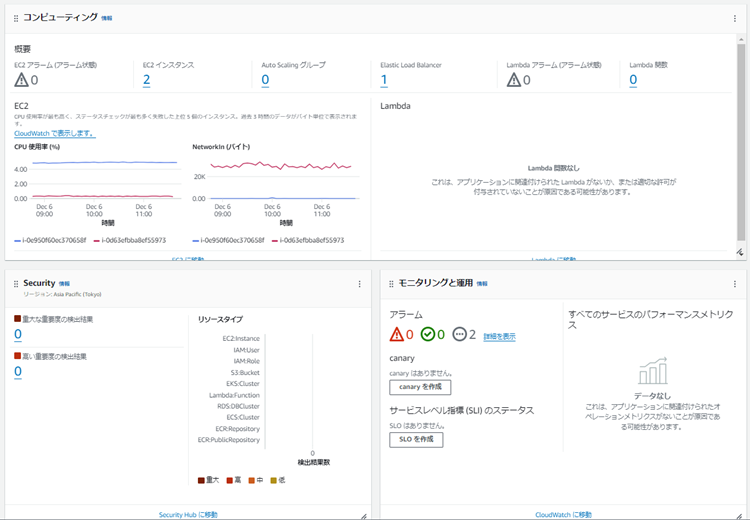Open the EC2 インスタンス count link
The image size is (750, 520).
[x=146, y=81]
